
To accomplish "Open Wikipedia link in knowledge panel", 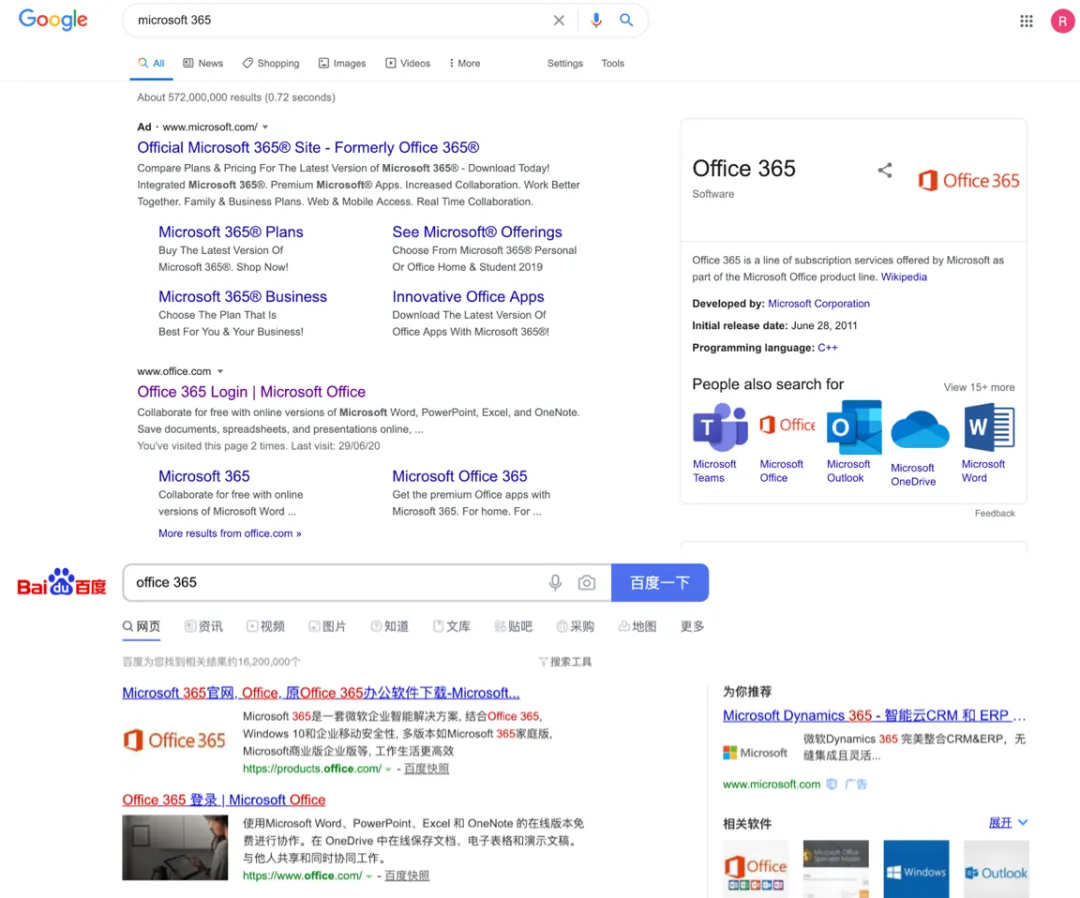I will tap(904, 277).
